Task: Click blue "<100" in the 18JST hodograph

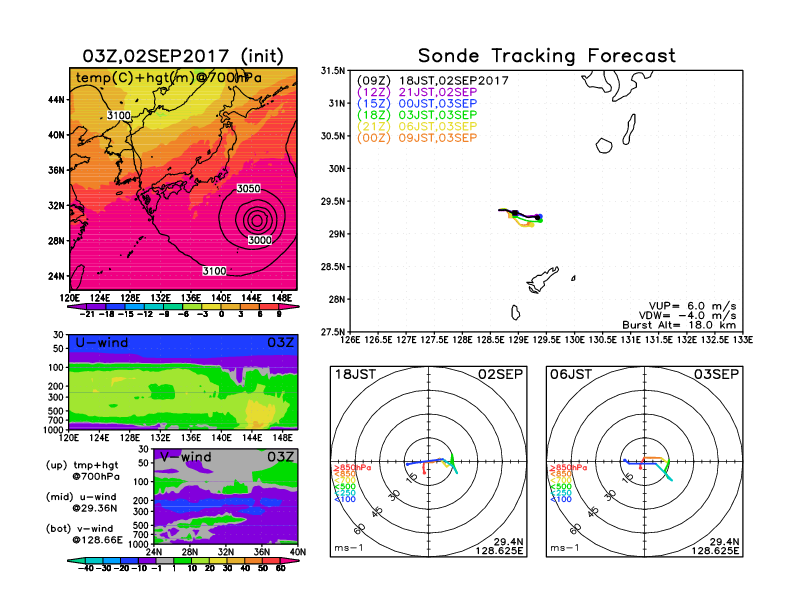Action: coord(344,499)
